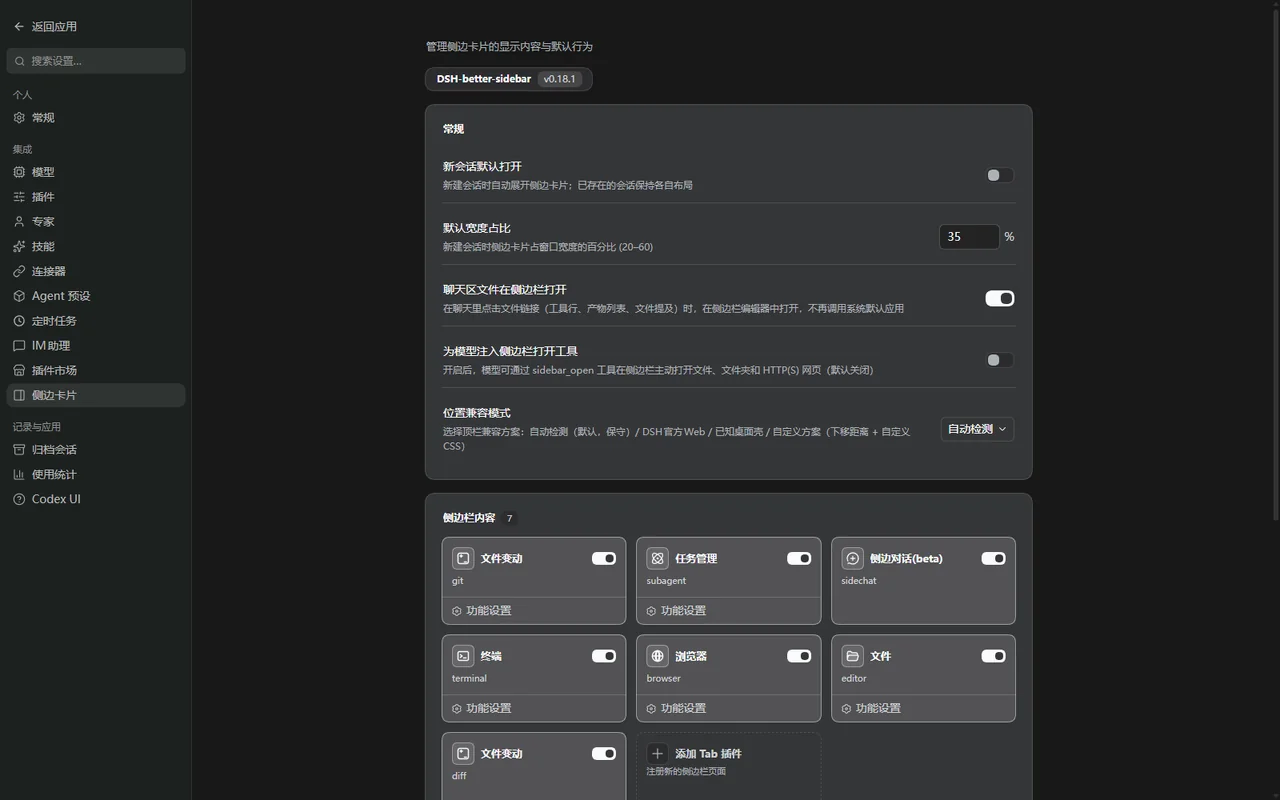Image resolution: width=1280 pixels, height=800 pixels.
Task: Expand 功能设置 under 文件 editor
Action: pos(923,708)
